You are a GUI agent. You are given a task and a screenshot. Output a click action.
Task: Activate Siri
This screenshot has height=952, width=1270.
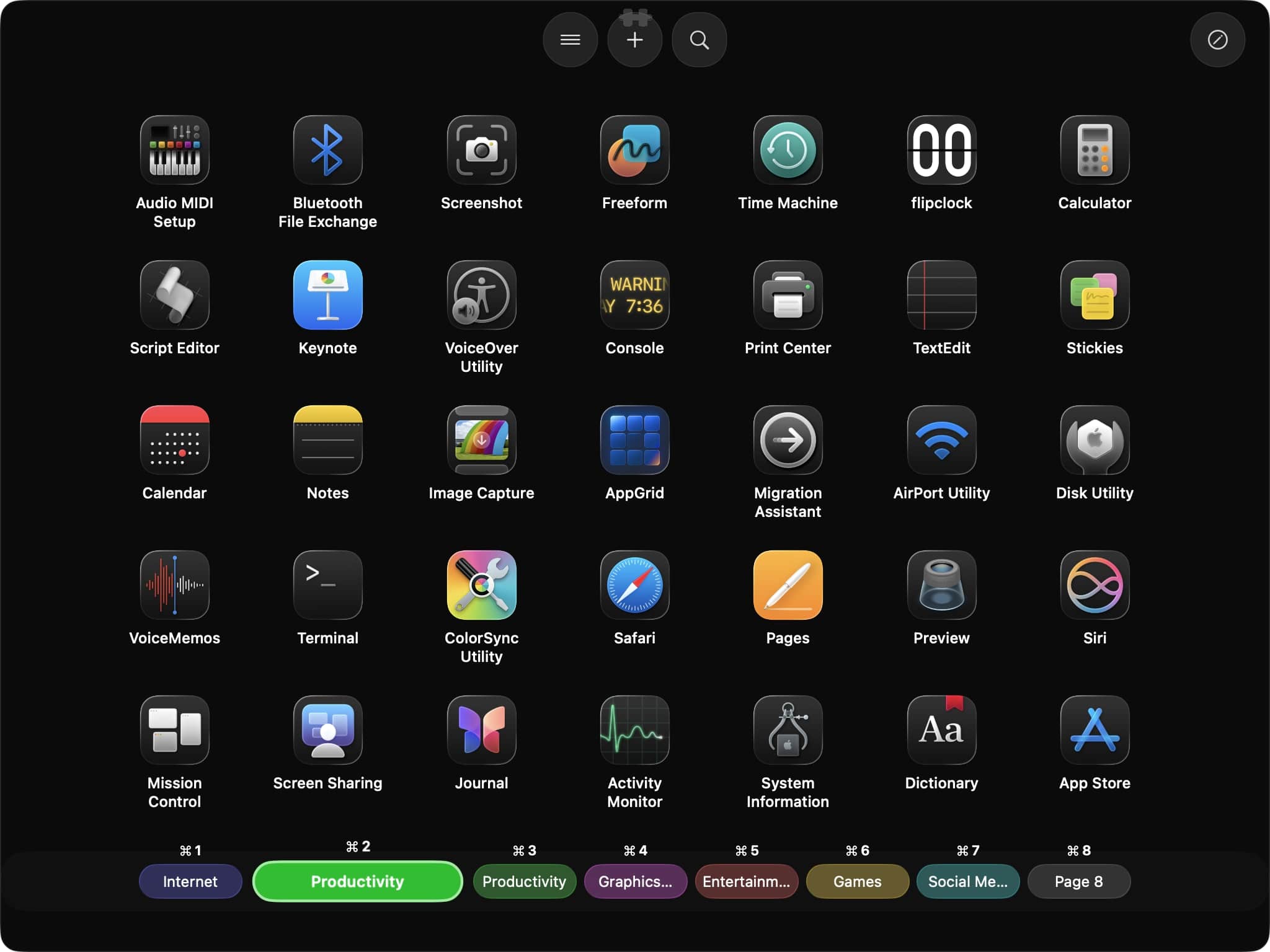pyautogui.click(x=1094, y=584)
